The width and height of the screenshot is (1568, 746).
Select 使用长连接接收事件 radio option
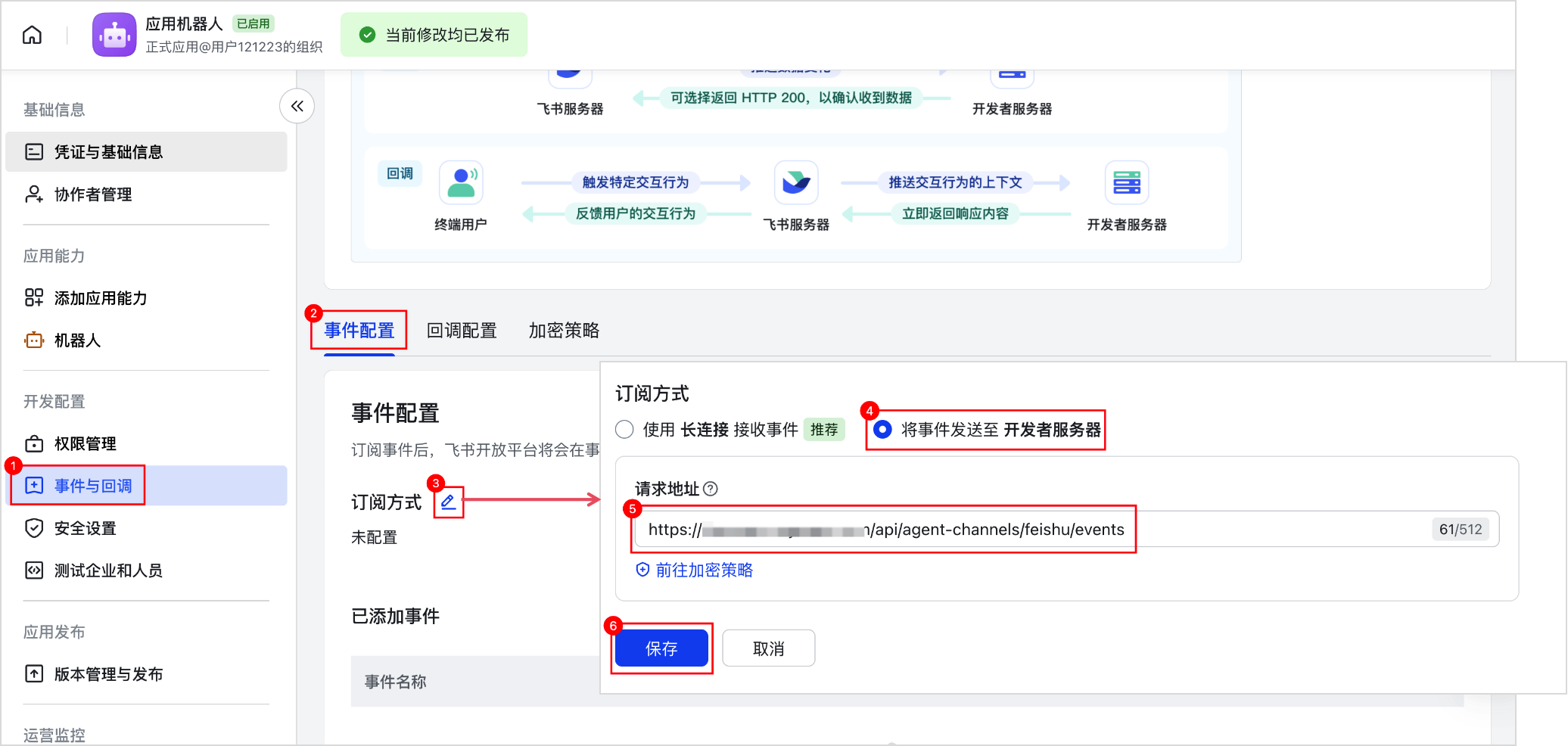[x=624, y=430]
